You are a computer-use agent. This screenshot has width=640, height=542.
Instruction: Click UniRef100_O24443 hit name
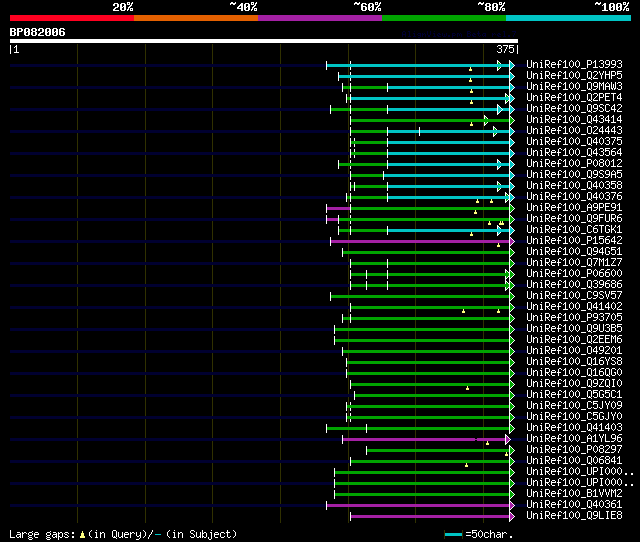[x=574, y=131]
